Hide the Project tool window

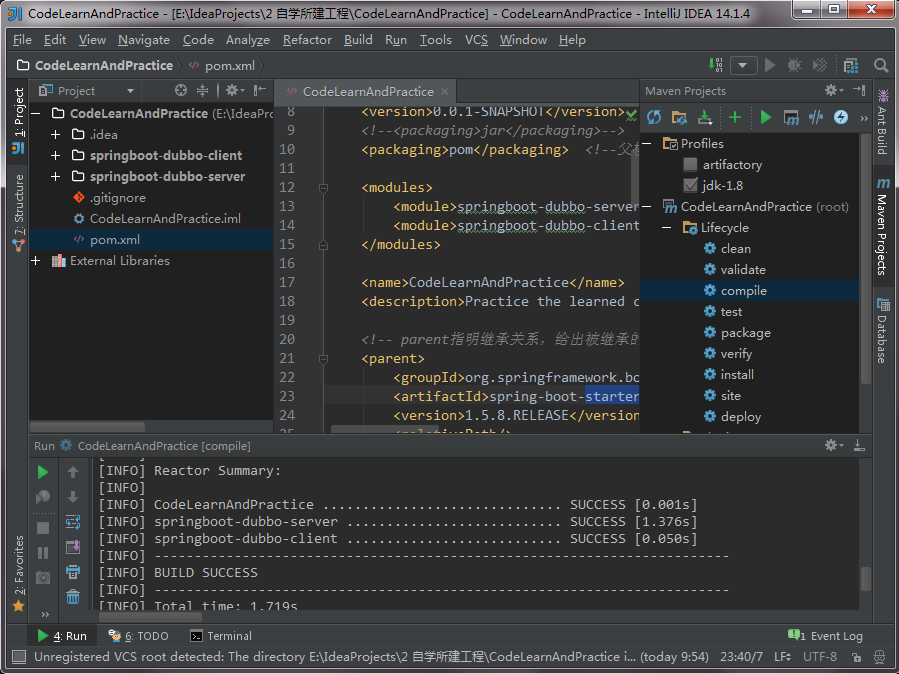click(260, 90)
